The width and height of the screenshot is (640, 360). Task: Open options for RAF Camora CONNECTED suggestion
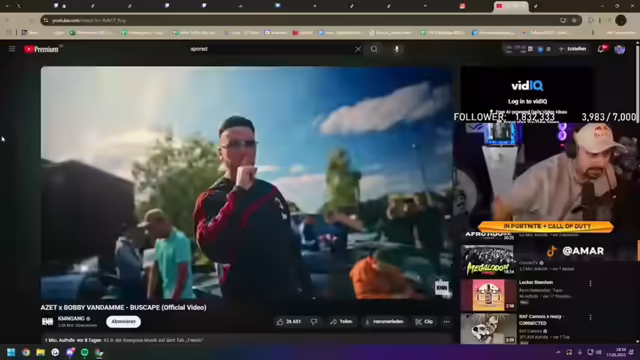click(x=590, y=318)
